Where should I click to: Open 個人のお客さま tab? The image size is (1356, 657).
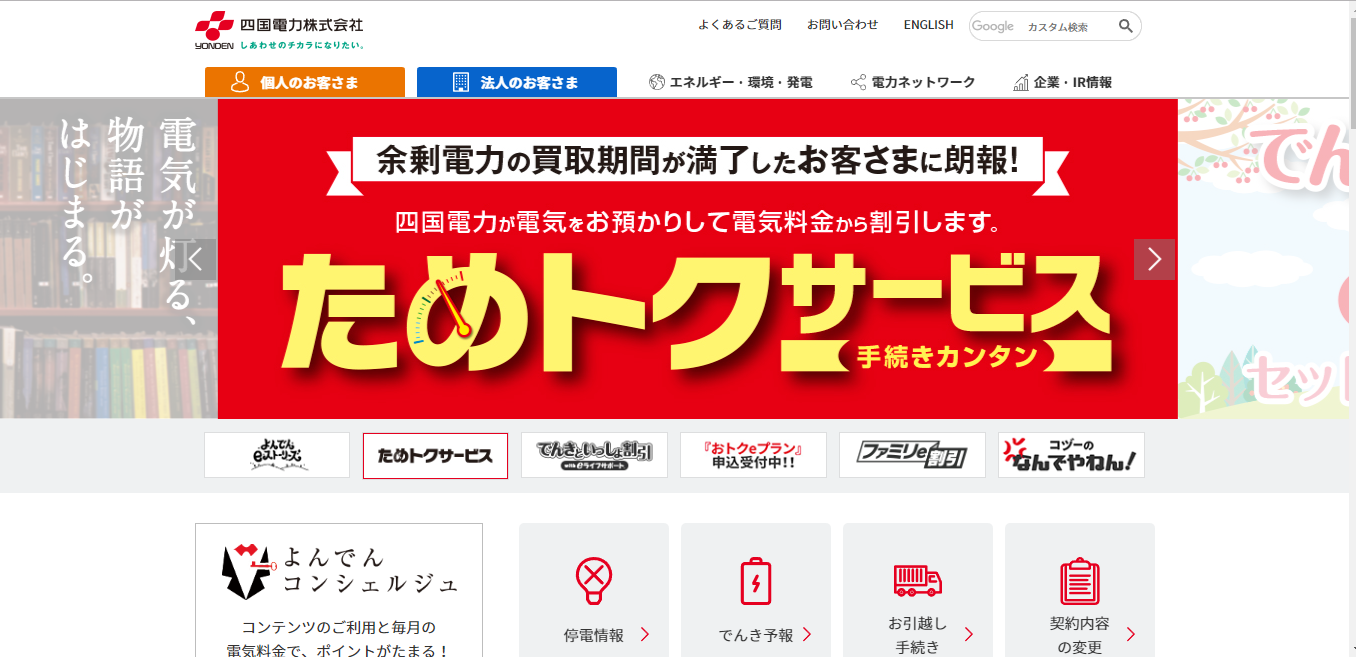pyautogui.click(x=305, y=82)
